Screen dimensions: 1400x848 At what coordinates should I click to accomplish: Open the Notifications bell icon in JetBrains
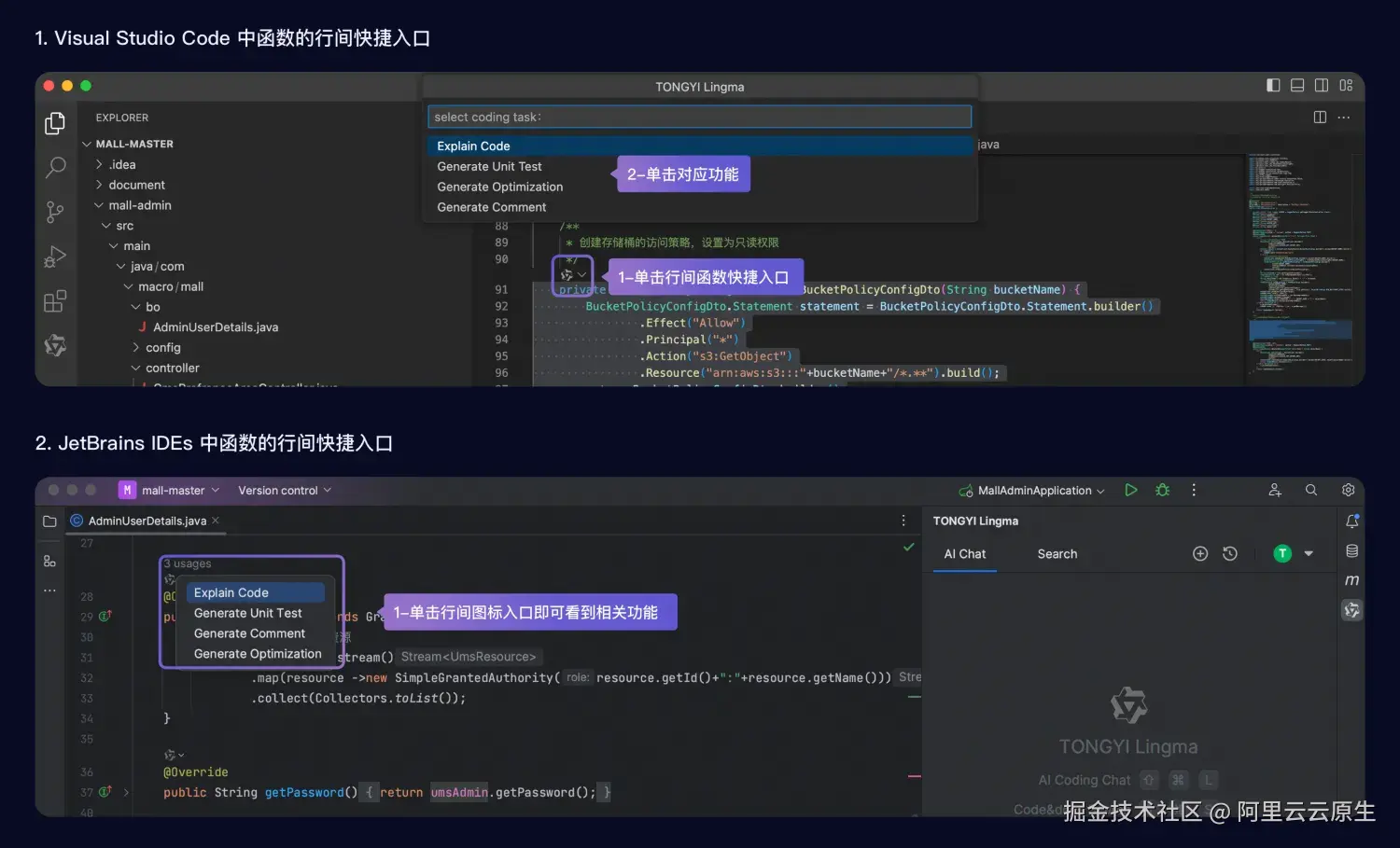(1351, 521)
